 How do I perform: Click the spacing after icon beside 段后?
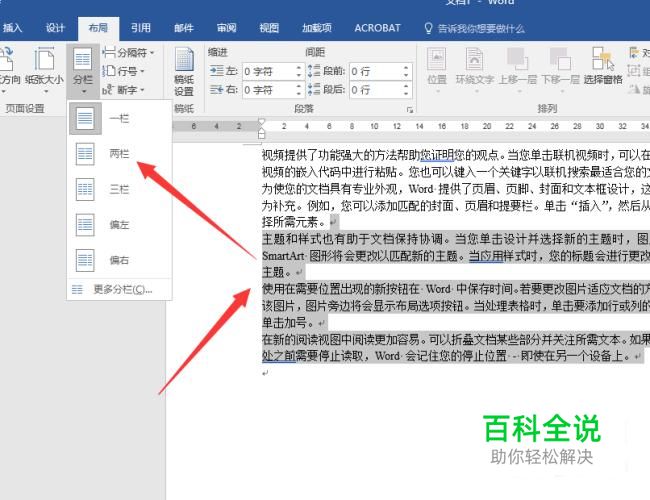[314, 89]
